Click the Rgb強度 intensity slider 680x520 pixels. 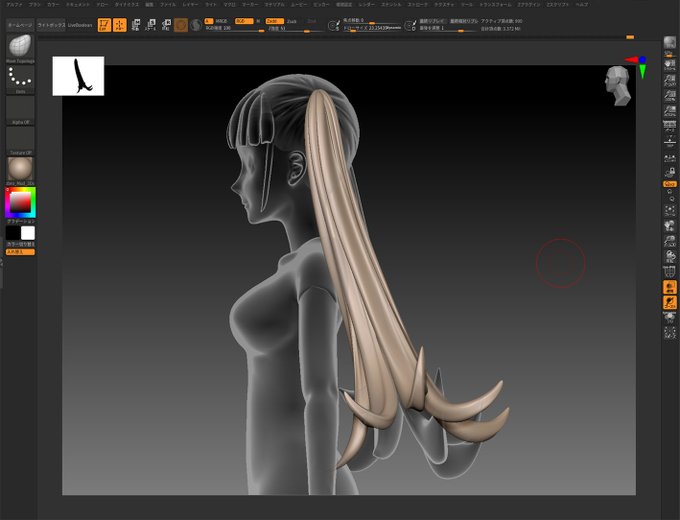(x=234, y=29)
